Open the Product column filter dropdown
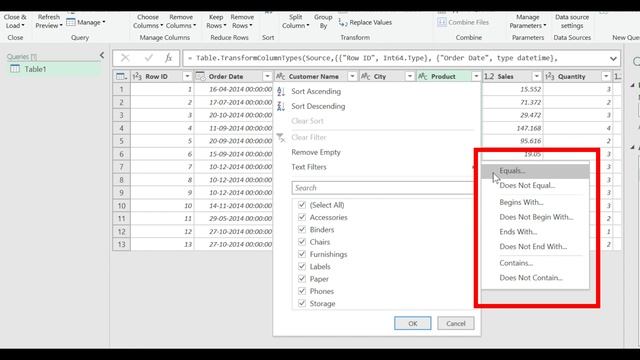The height and width of the screenshot is (360, 640). click(x=476, y=76)
